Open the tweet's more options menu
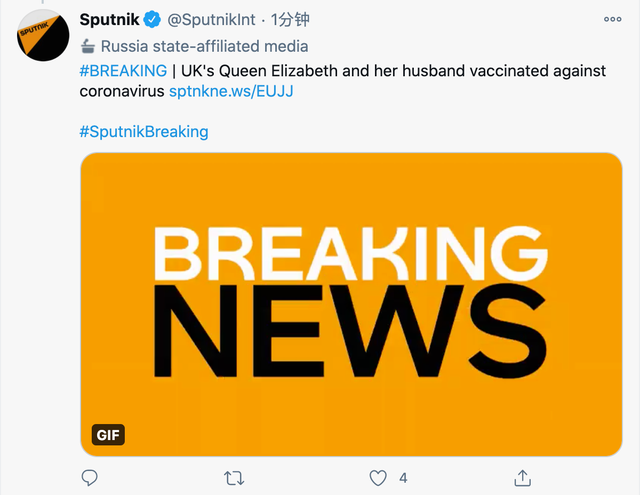640x495 pixels. (x=611, y=19)
